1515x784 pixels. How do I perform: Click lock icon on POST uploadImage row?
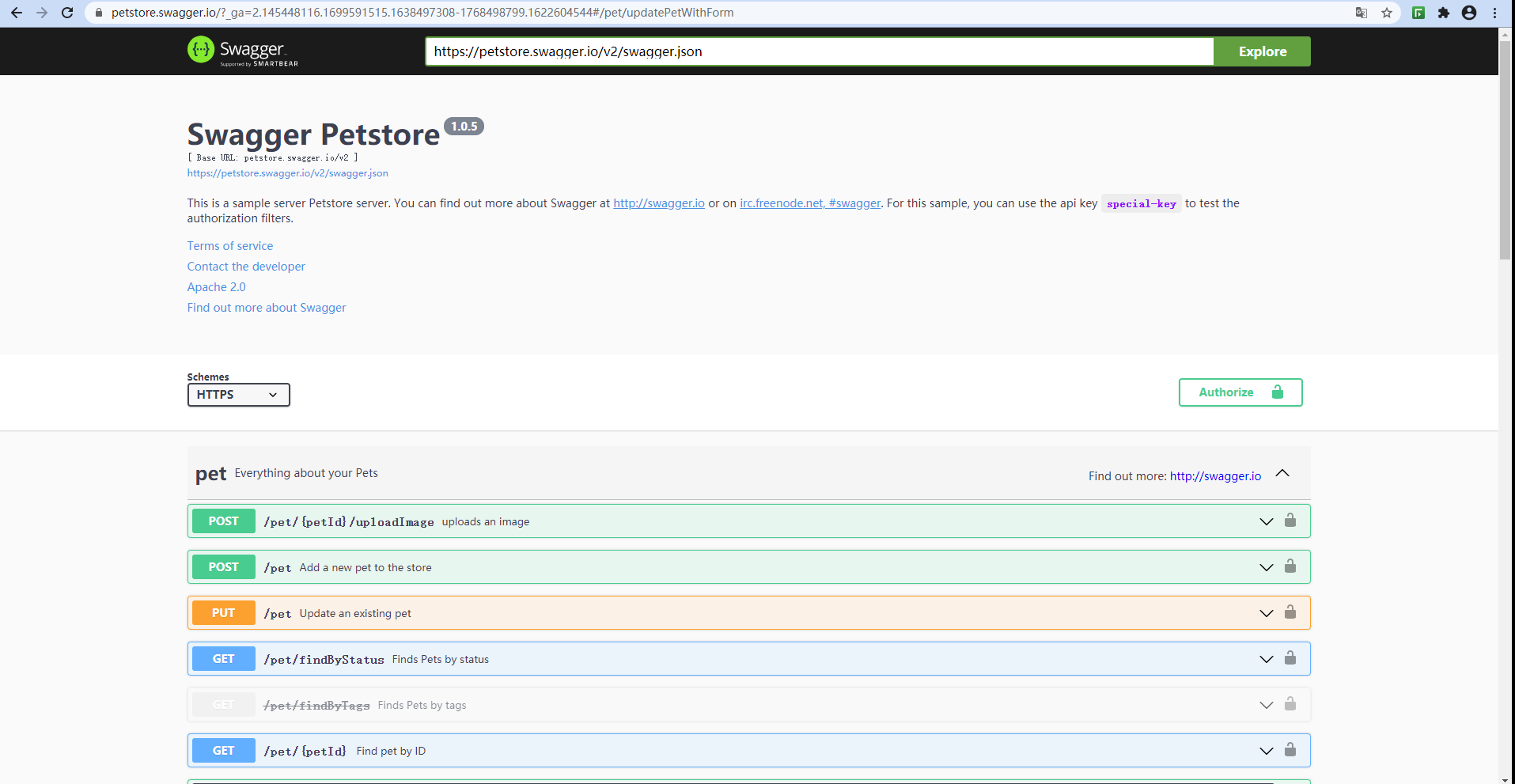tap(1290, 521)
